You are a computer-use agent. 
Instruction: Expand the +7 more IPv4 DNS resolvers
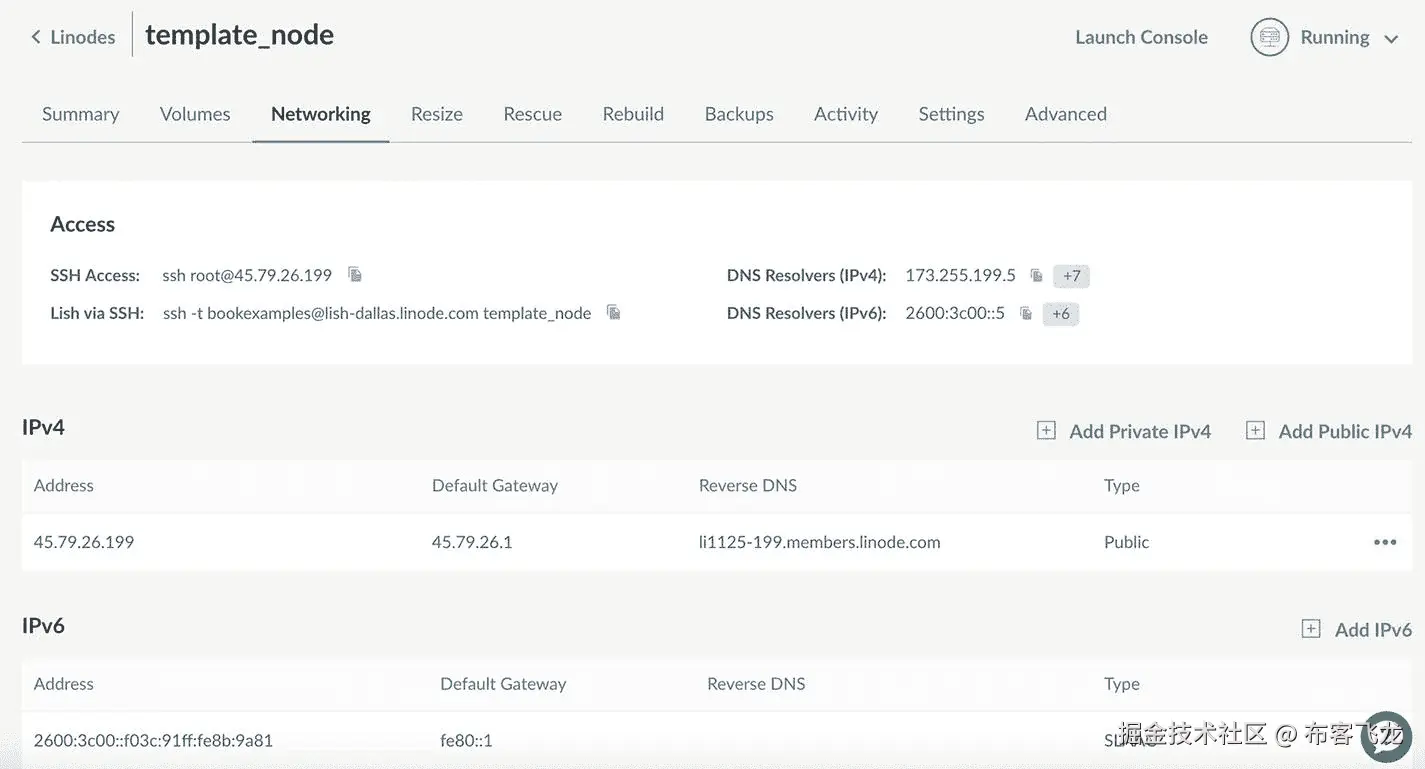point(1071,276)
